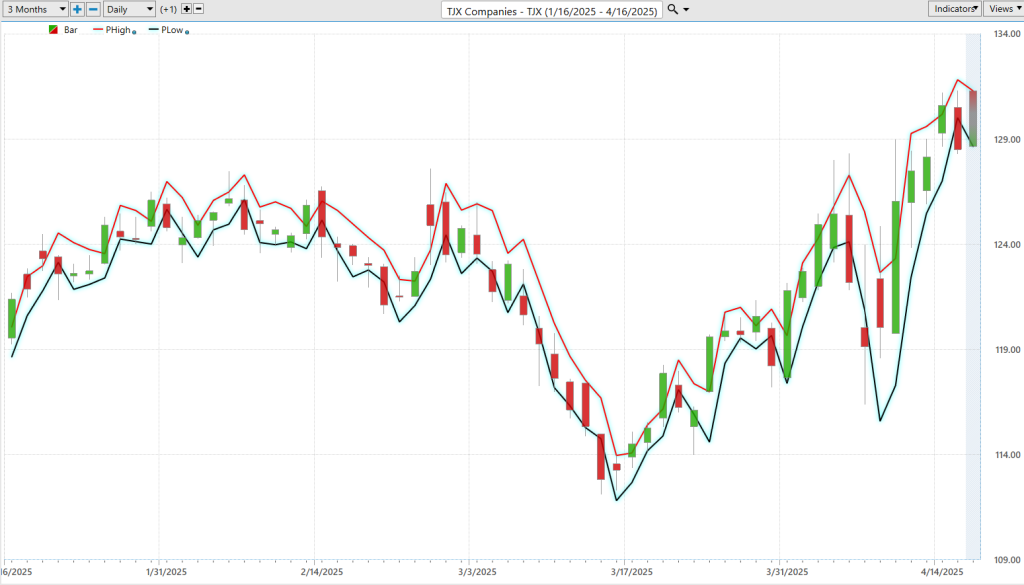1024x585 pixels.
Task: Open the 3 Months time range dropdown
Action: tap(35, 9)
